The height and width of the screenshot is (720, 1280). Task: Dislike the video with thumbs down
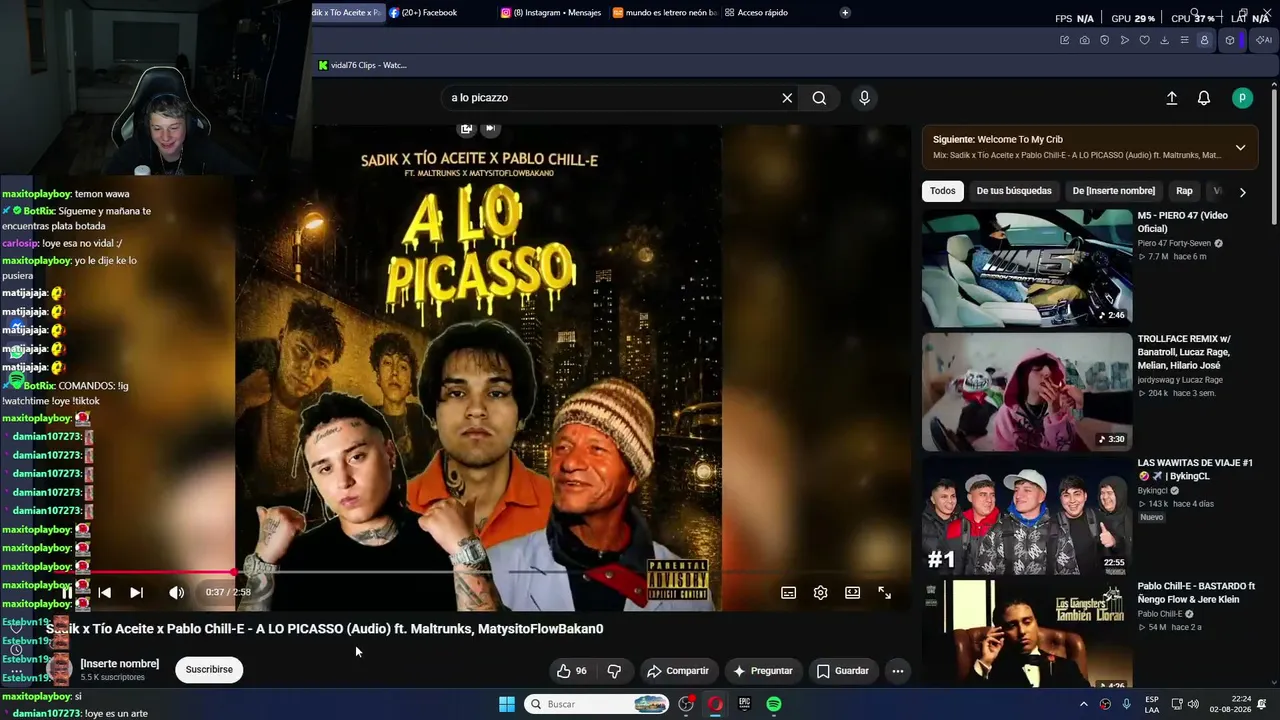[x=614, y=671]
